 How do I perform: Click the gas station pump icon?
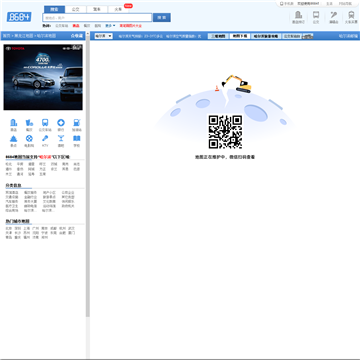(77, 123)
